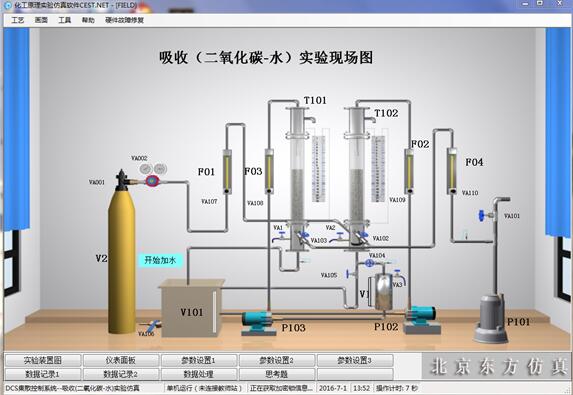Screen dimensions: 573x395
Task: Open 数据处理 page
Action: pos(198,374)
